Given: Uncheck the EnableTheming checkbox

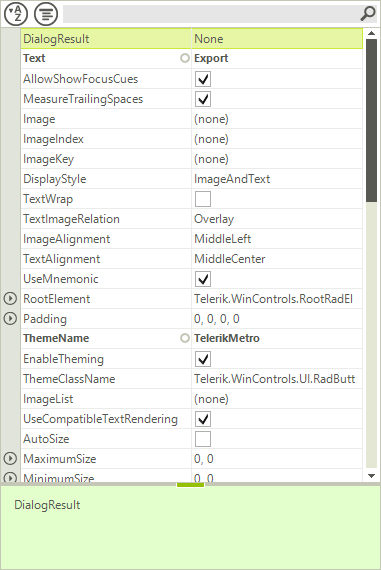Looking at the screenshot, I should 203,359.
